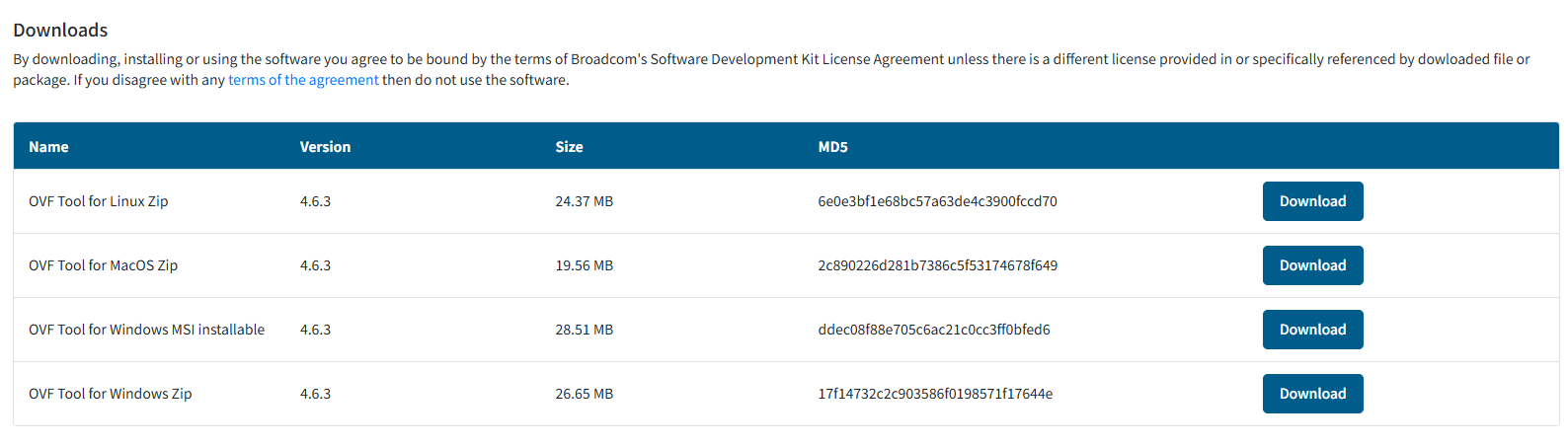The height and width of the screenshot is (446, 1568).
Task: Click the Size column header
Action: [569, 147]
